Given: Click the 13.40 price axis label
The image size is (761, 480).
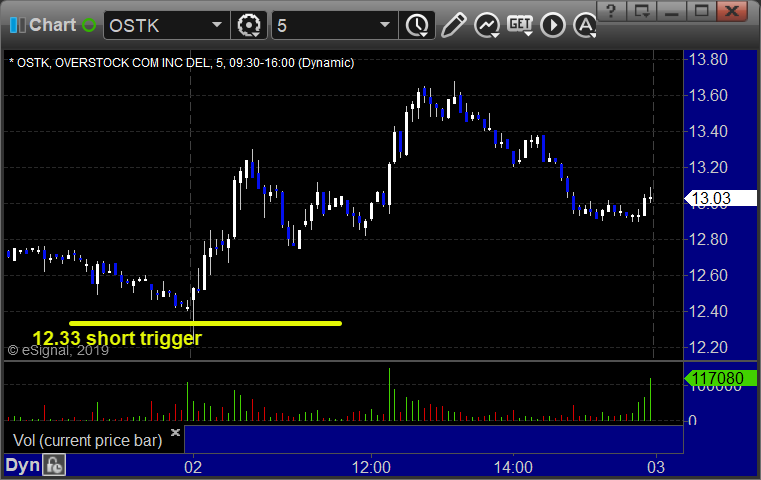Looking at the screenshot, I should [x=709, y=132].
